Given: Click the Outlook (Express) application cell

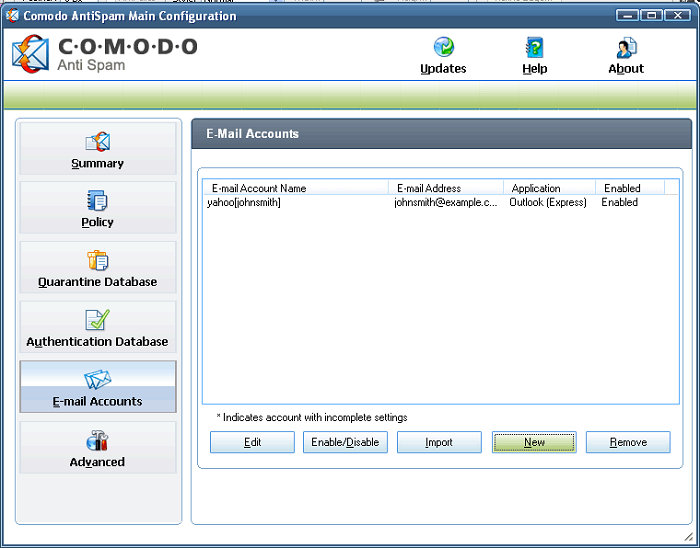Looking at the screenshot, I should coord(548,203).
